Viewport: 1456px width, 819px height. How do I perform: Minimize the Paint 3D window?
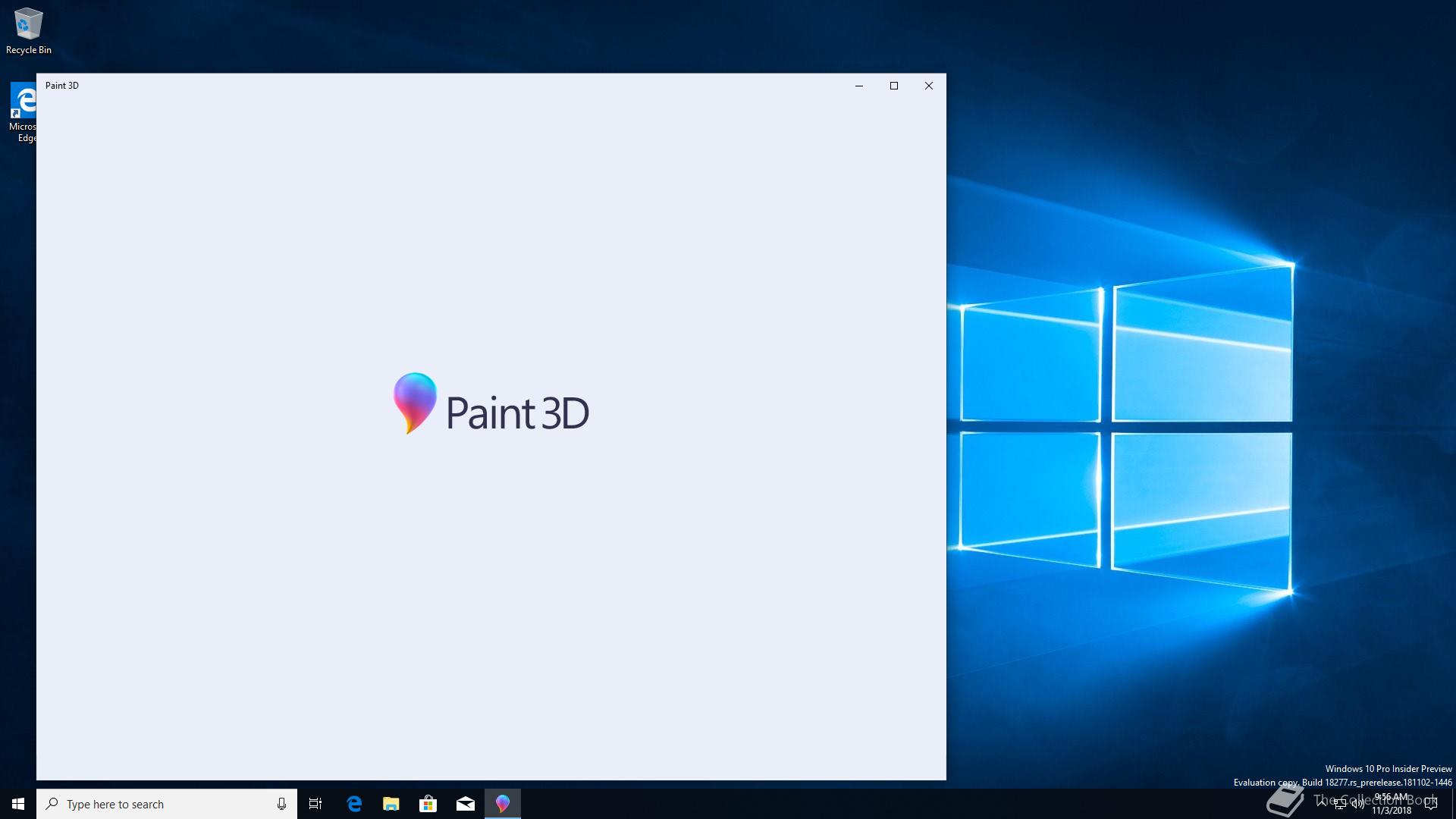(859, 86)
